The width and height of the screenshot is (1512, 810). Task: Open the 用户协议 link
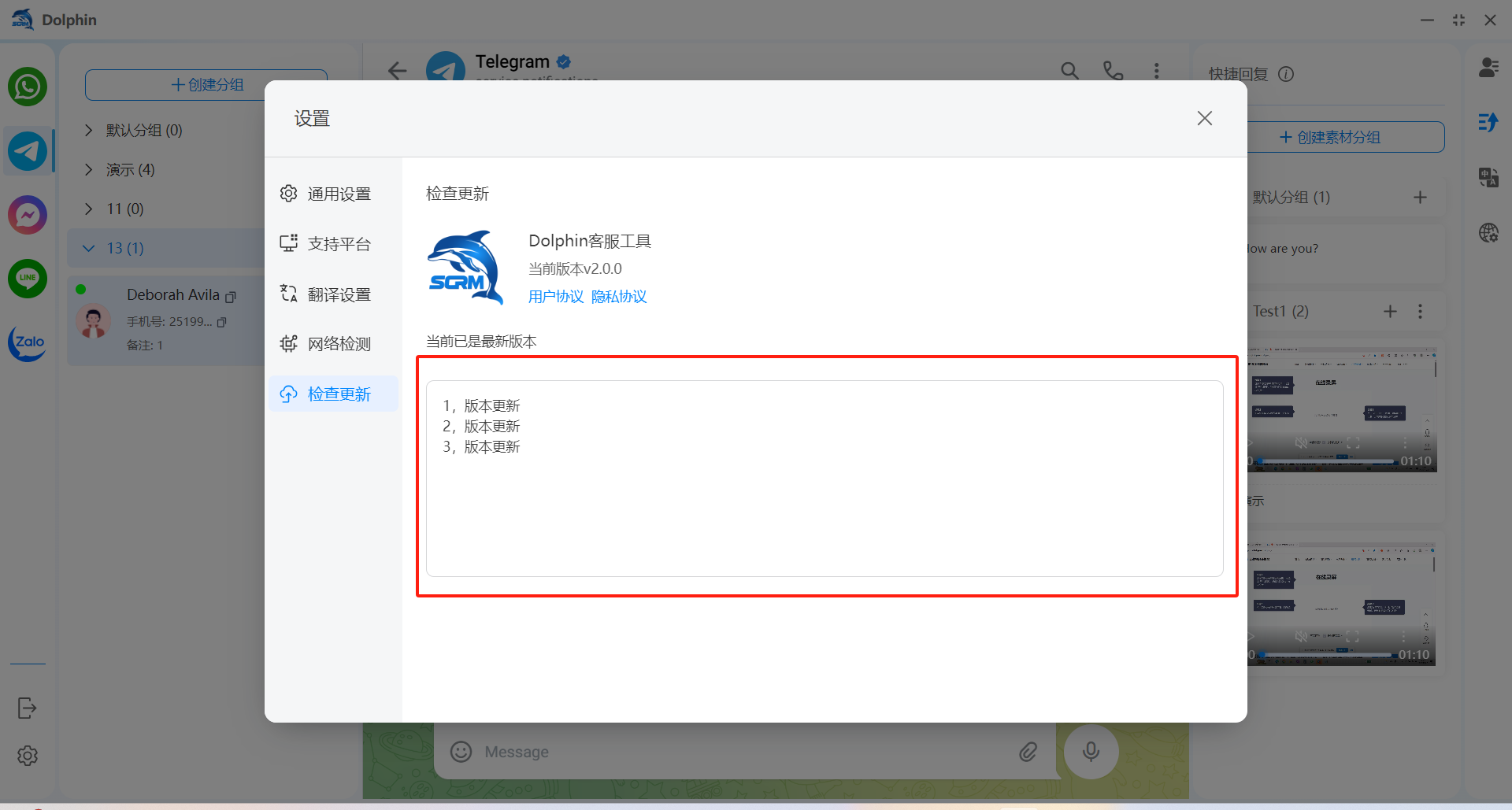[556, 297]
